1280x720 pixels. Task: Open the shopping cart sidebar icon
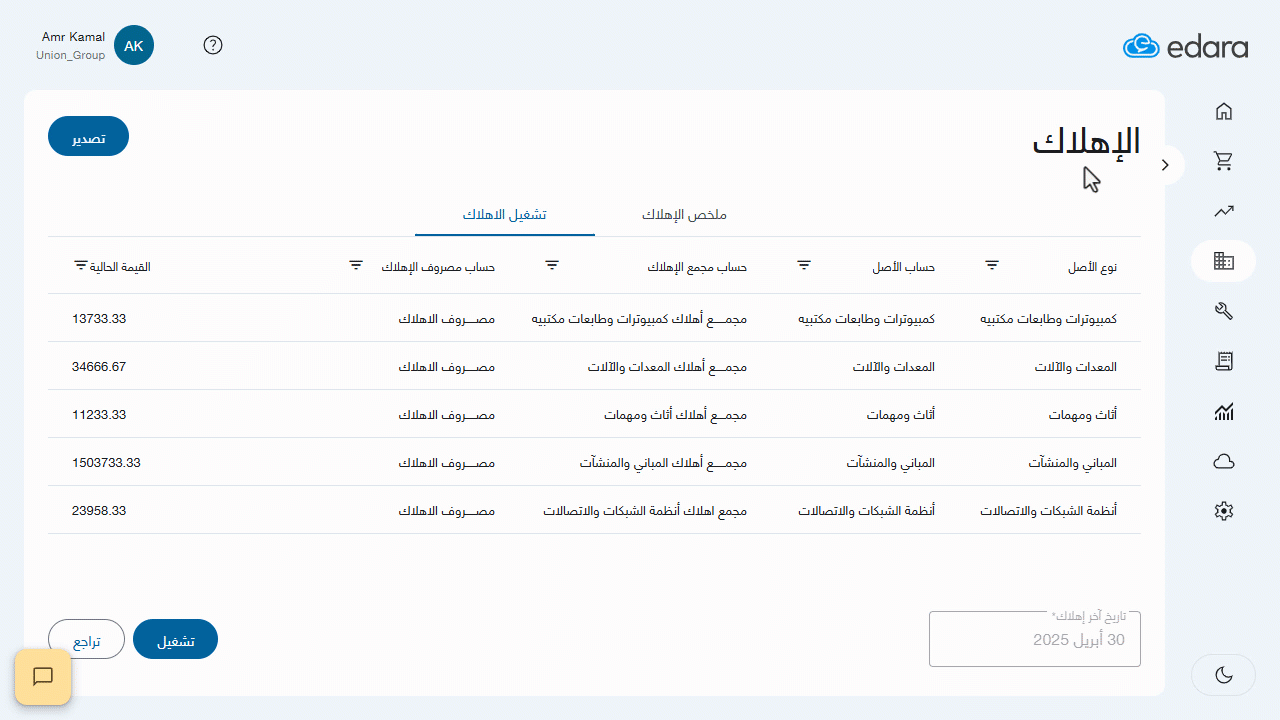pos(1223,160)
